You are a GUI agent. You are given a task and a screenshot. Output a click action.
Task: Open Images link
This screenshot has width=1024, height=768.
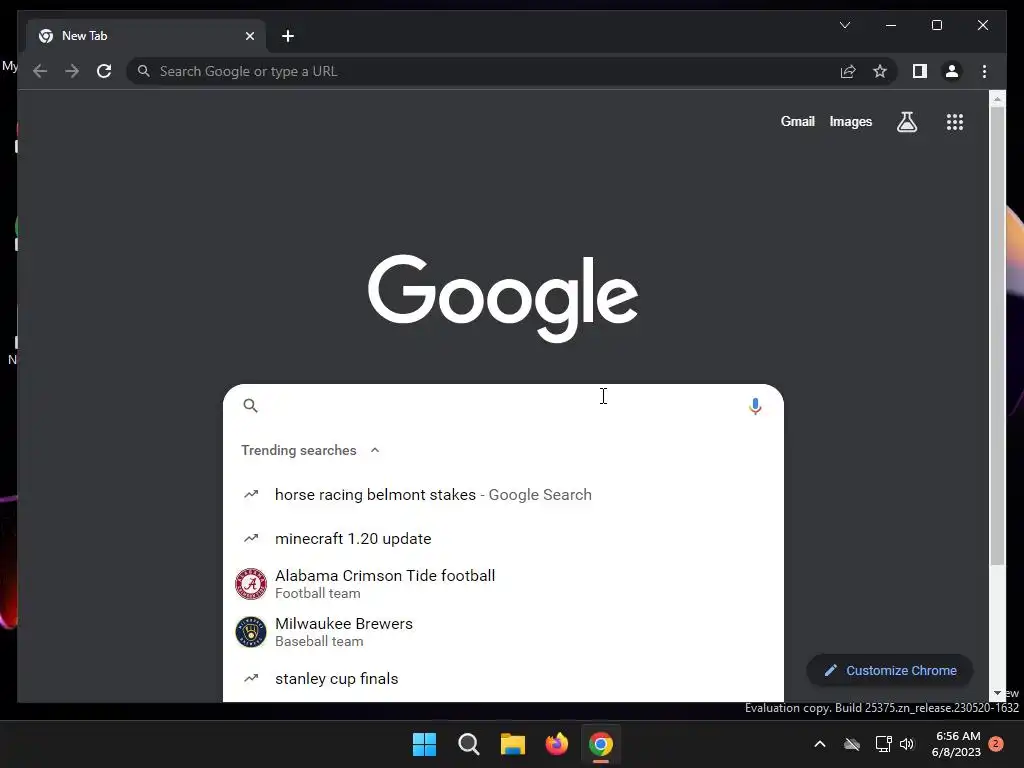coord(850,121)
